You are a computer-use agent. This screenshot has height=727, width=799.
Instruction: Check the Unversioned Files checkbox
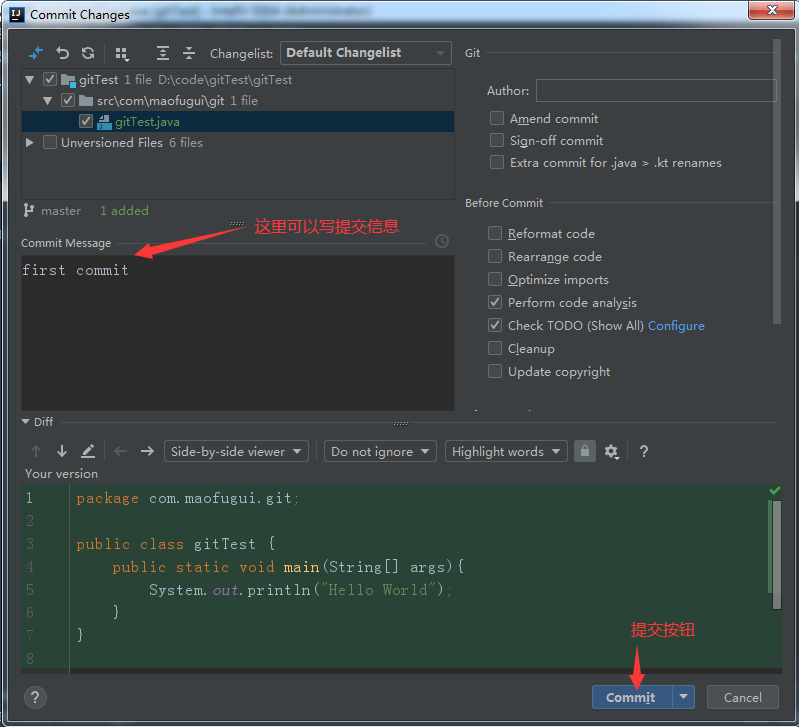tap(50, 142)
